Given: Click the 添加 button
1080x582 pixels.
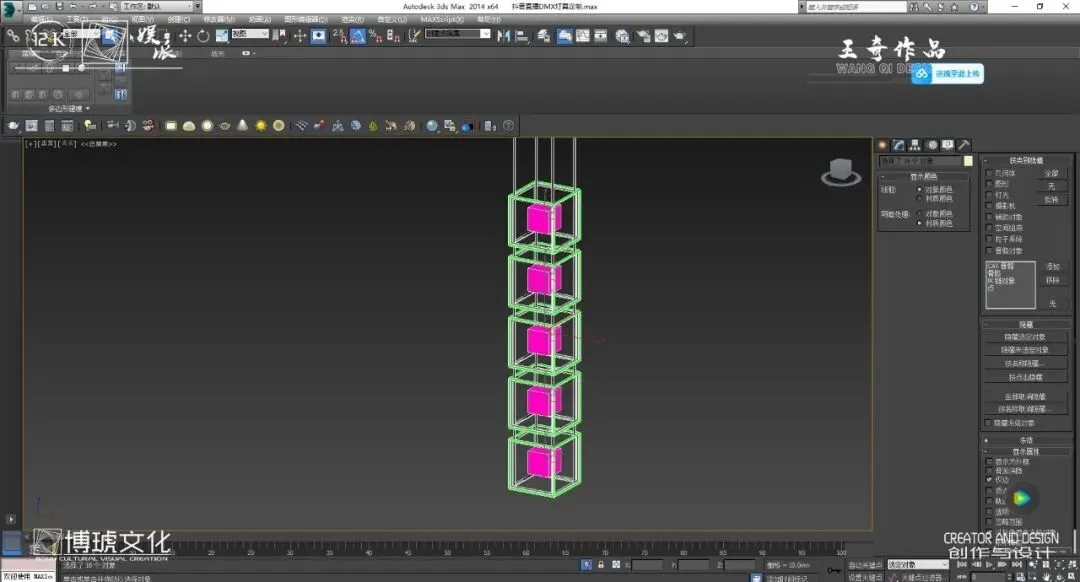Looking at the screenshot, I should (1052, 267).
